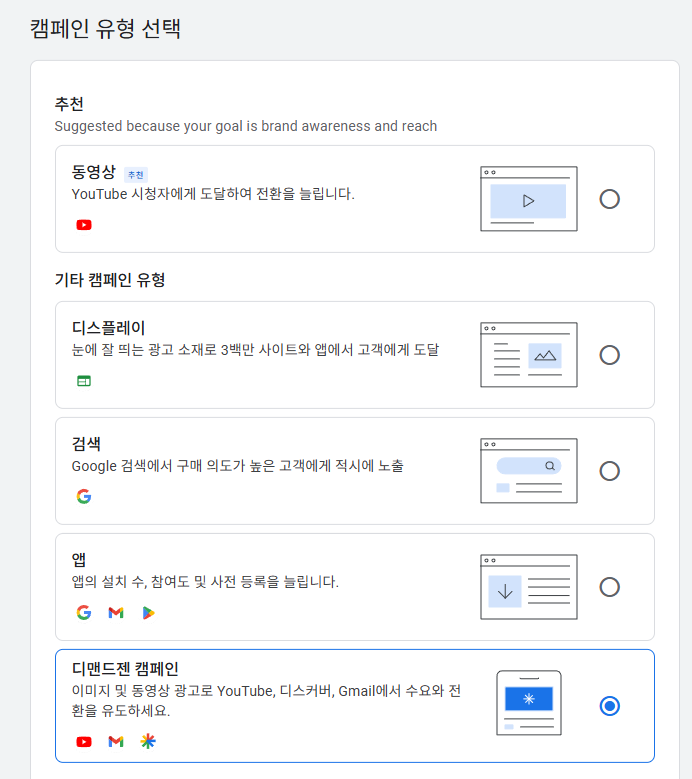Select the 동영상 campaign radio button
Image resolution: width=692 pixels, height=779 pixels.
coord(609,199)
